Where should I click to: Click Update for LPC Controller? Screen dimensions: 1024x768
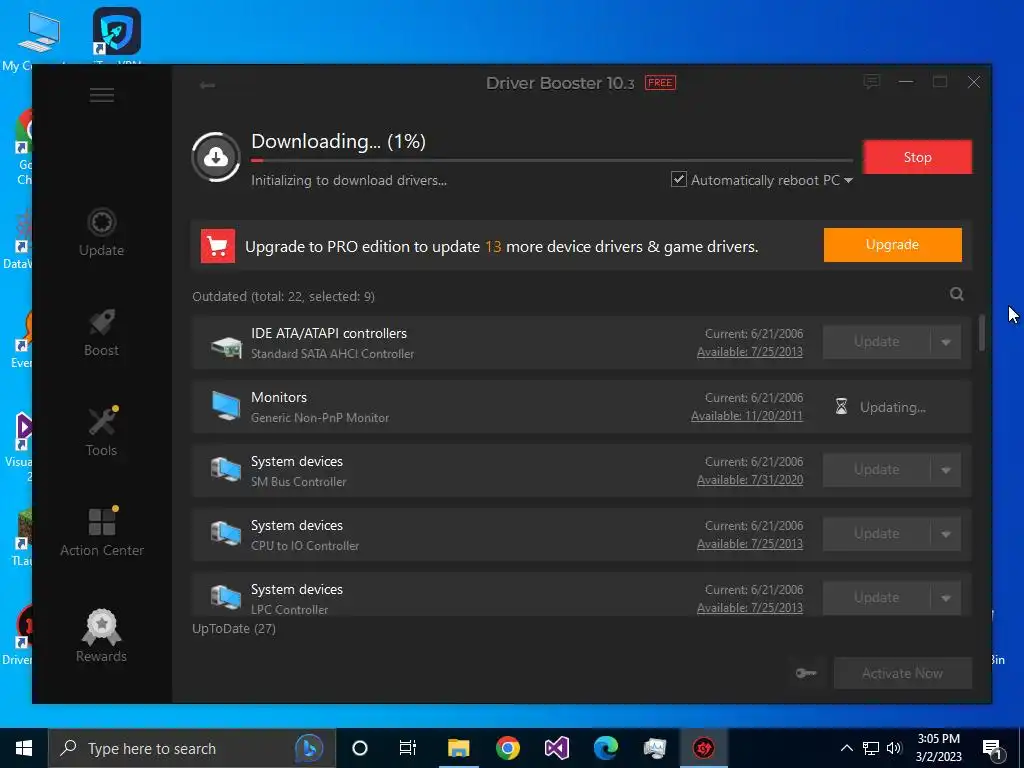876,598
